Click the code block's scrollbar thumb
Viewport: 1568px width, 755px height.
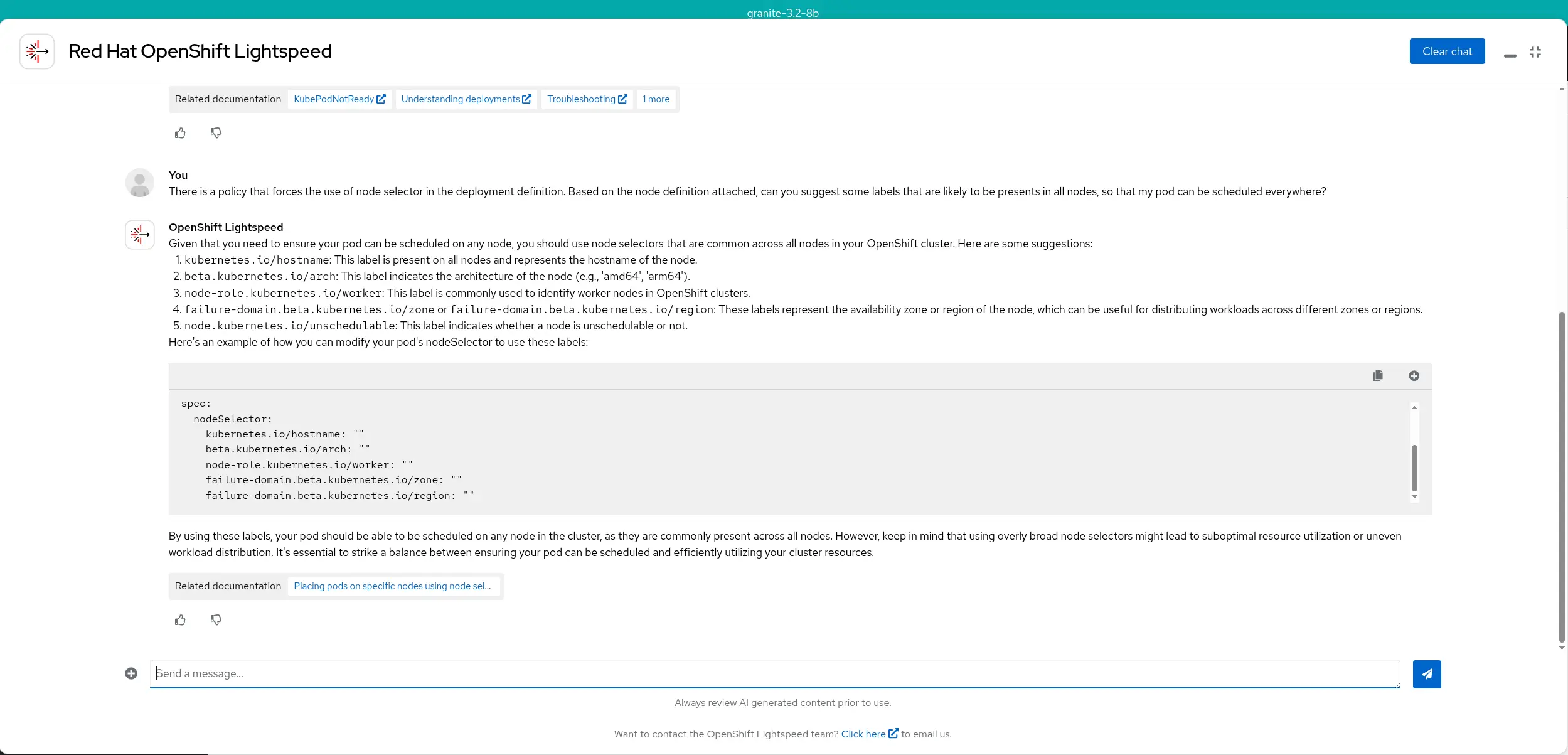[1414, 468]
